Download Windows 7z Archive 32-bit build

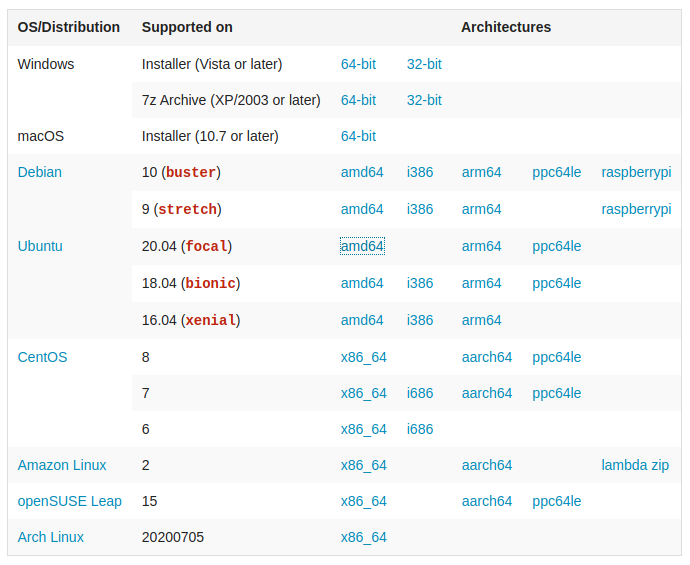coord(424,100)
